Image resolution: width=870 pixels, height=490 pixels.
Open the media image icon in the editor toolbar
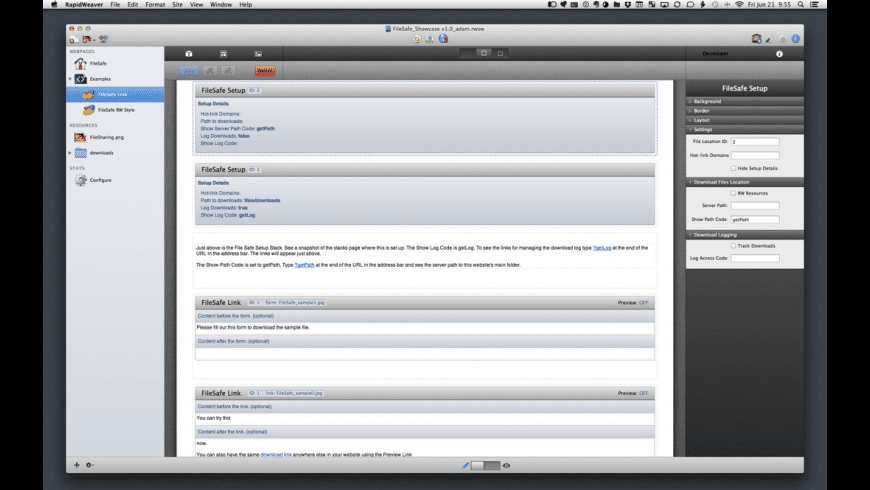pos(258,54)
